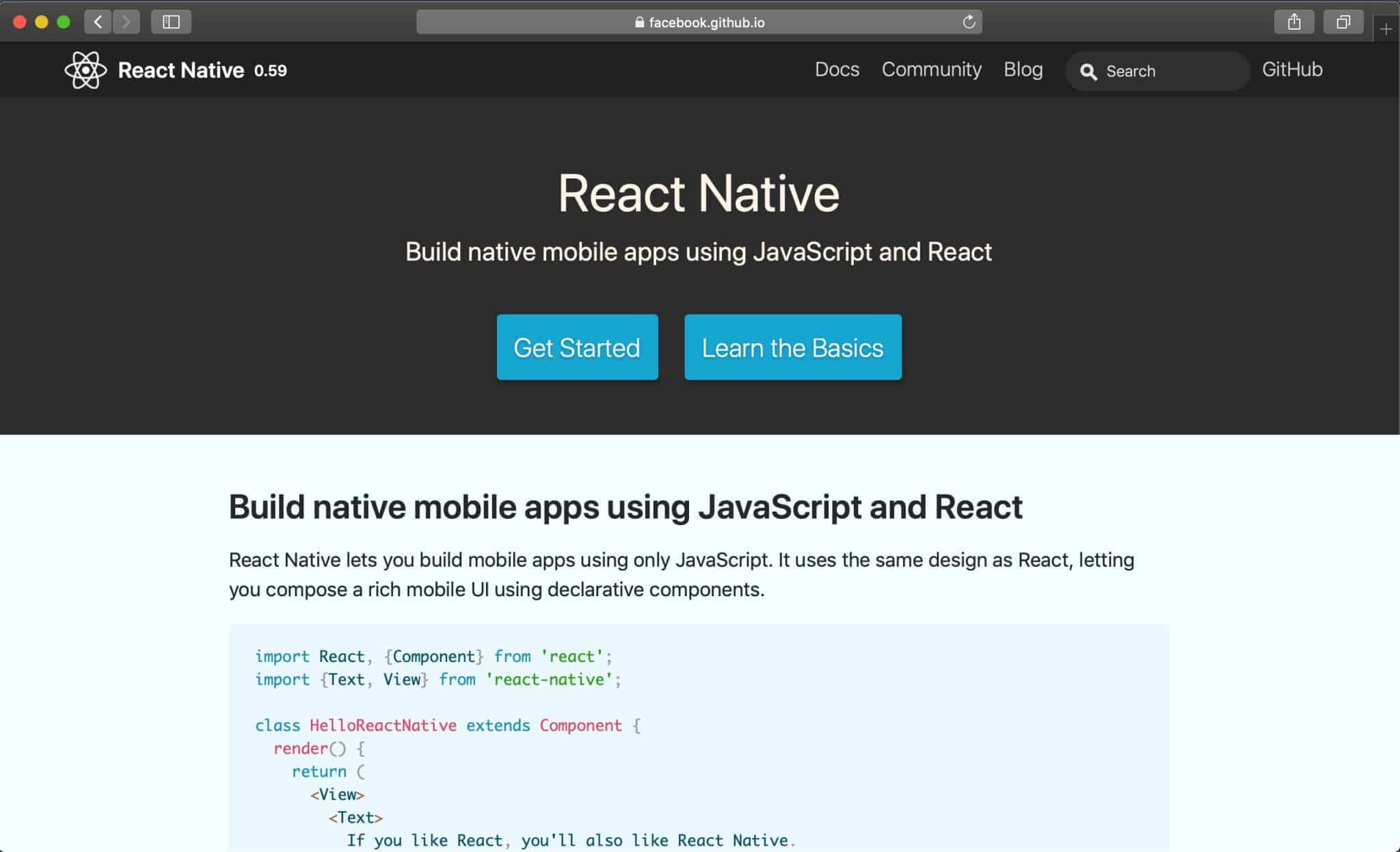Click the Learn the Basics button

coord(792,347)
